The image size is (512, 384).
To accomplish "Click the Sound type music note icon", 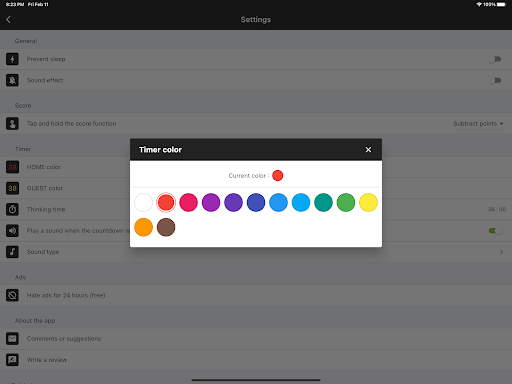I will tap(12, 252).
